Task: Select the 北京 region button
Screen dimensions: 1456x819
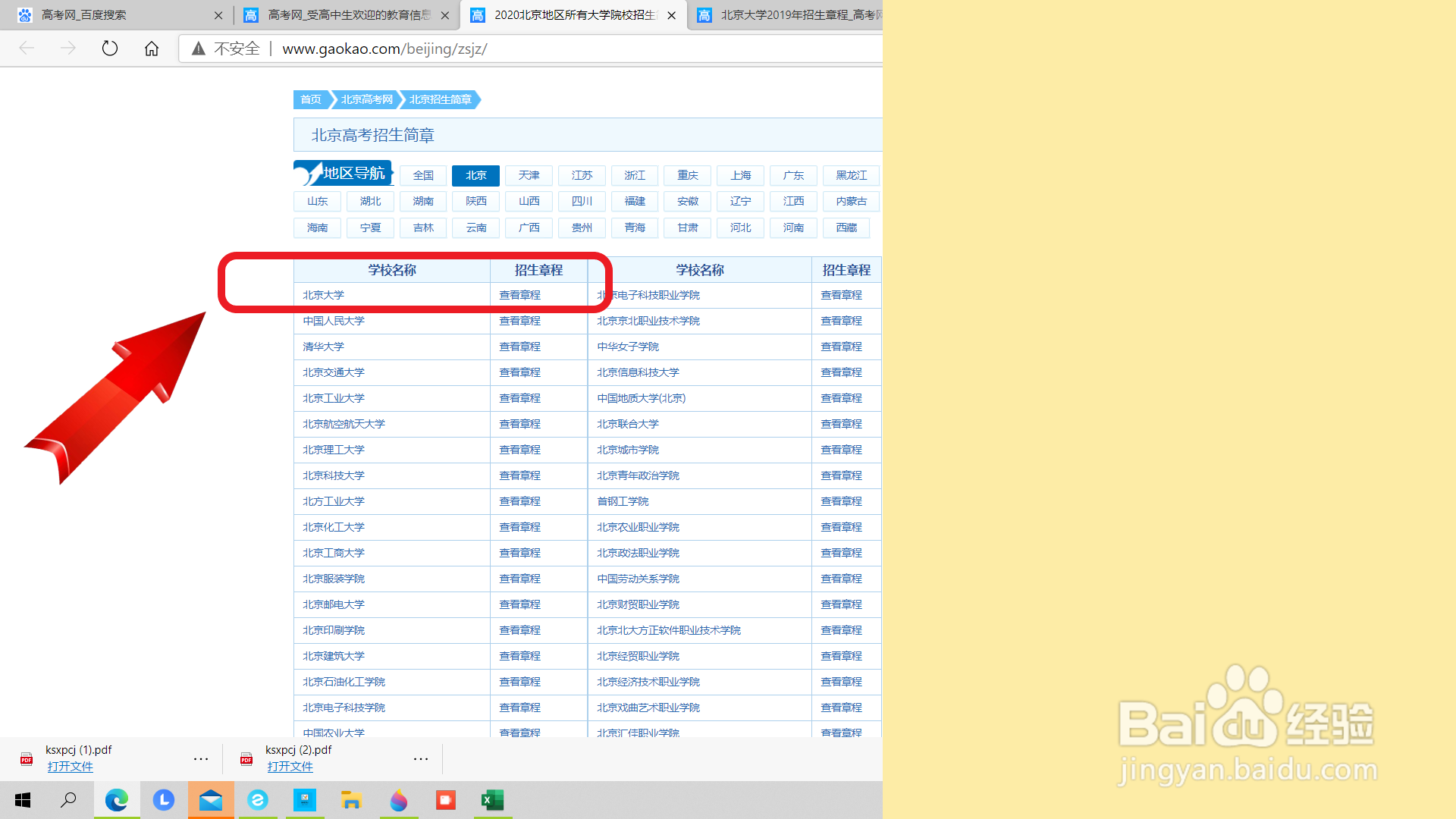Action: 475,175
